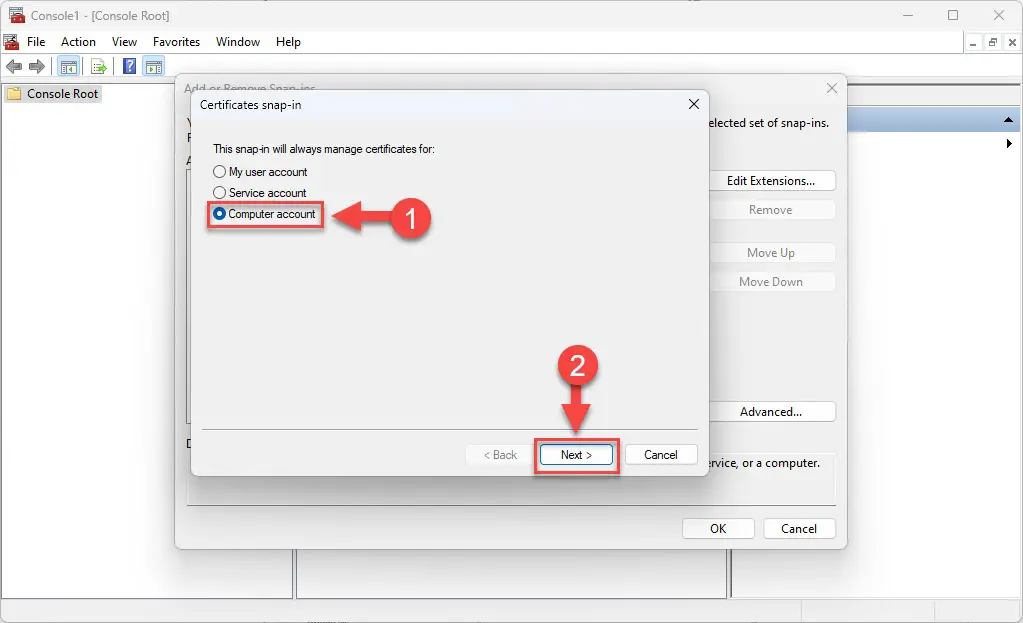
Task: Restore down the inner console child window
Action: pos(992,42)
